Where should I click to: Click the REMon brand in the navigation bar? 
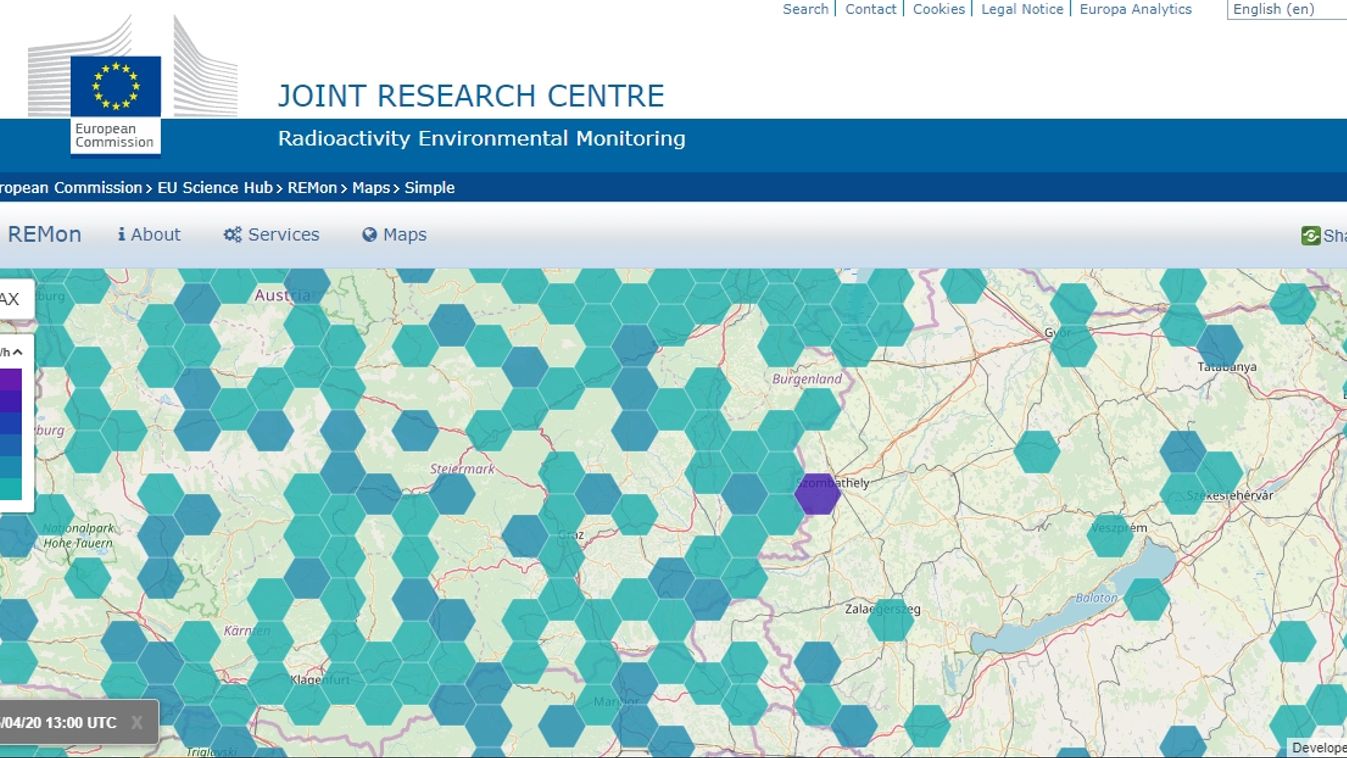click(x=44, y=235)
